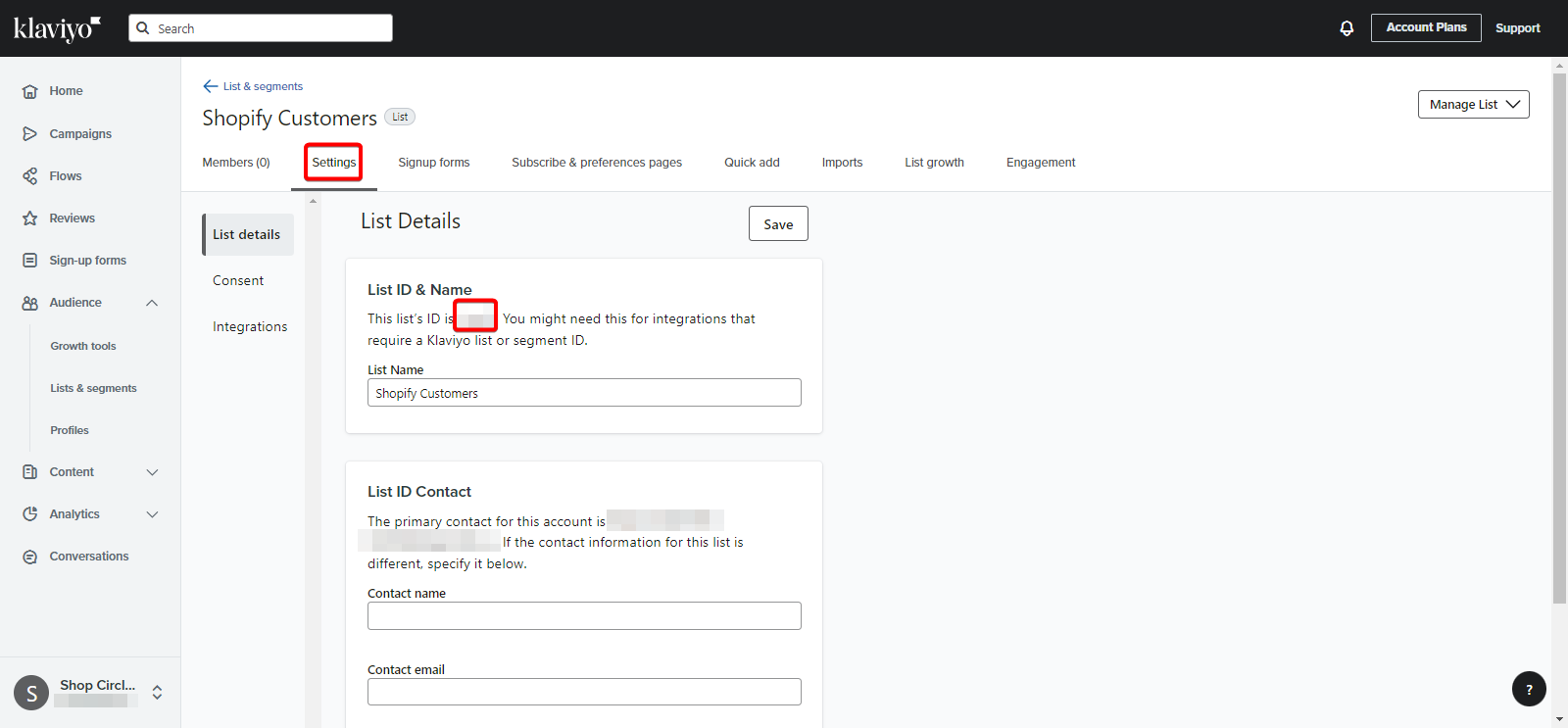The image size is (1568, 728).
Task: Click the Flows branching icon
Action: coord(30,176)
